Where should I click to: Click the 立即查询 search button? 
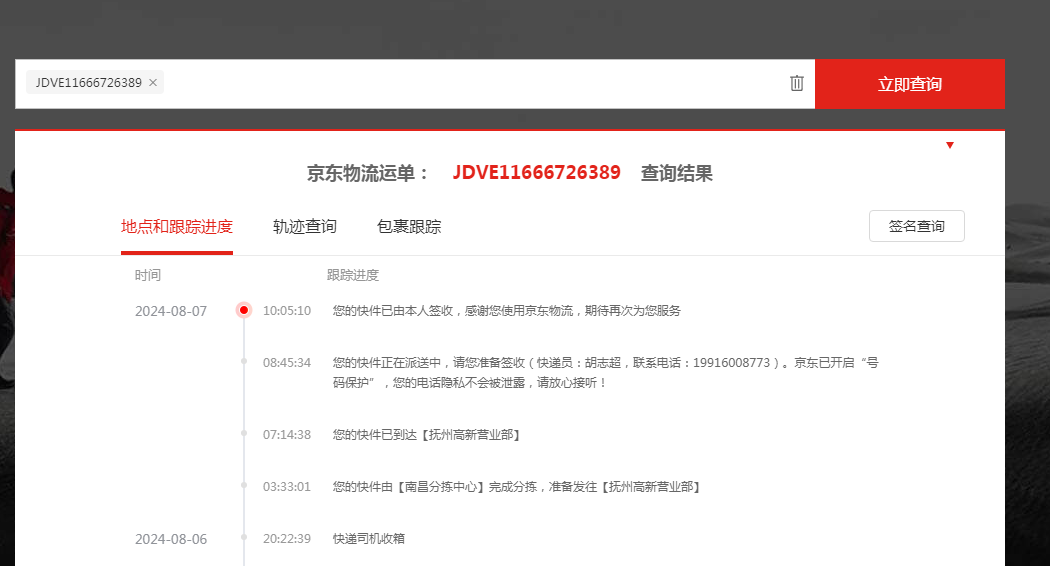[909, 84]
